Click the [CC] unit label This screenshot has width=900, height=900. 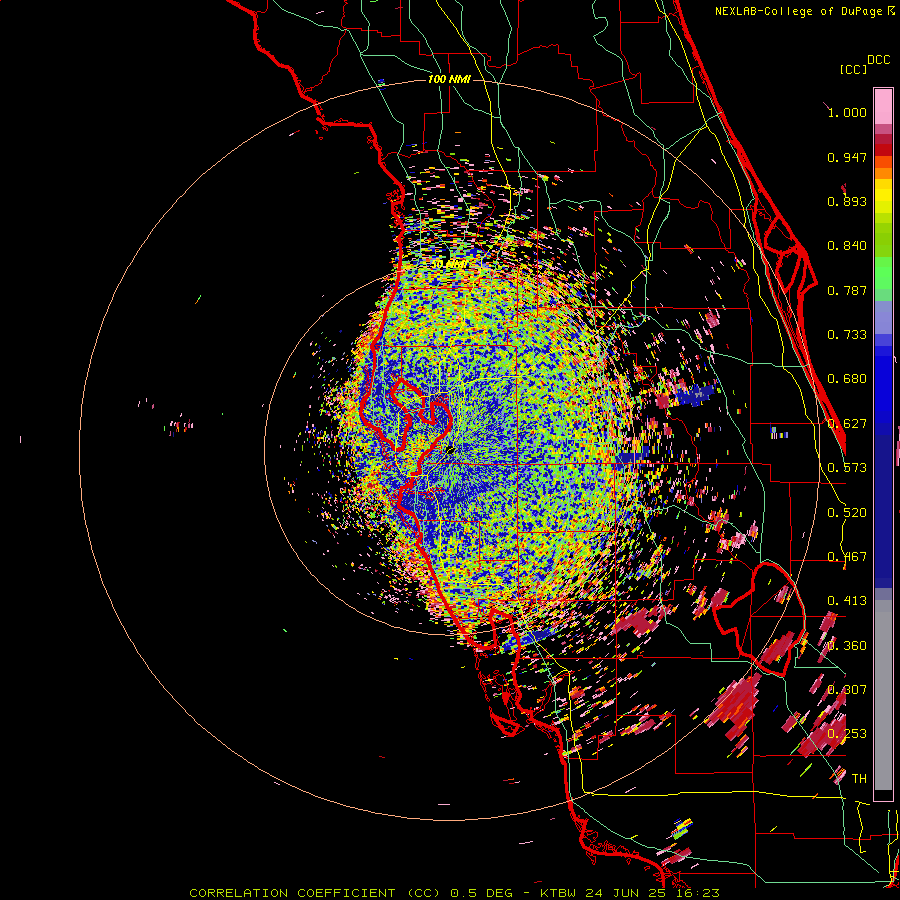(x=853, y=69)
